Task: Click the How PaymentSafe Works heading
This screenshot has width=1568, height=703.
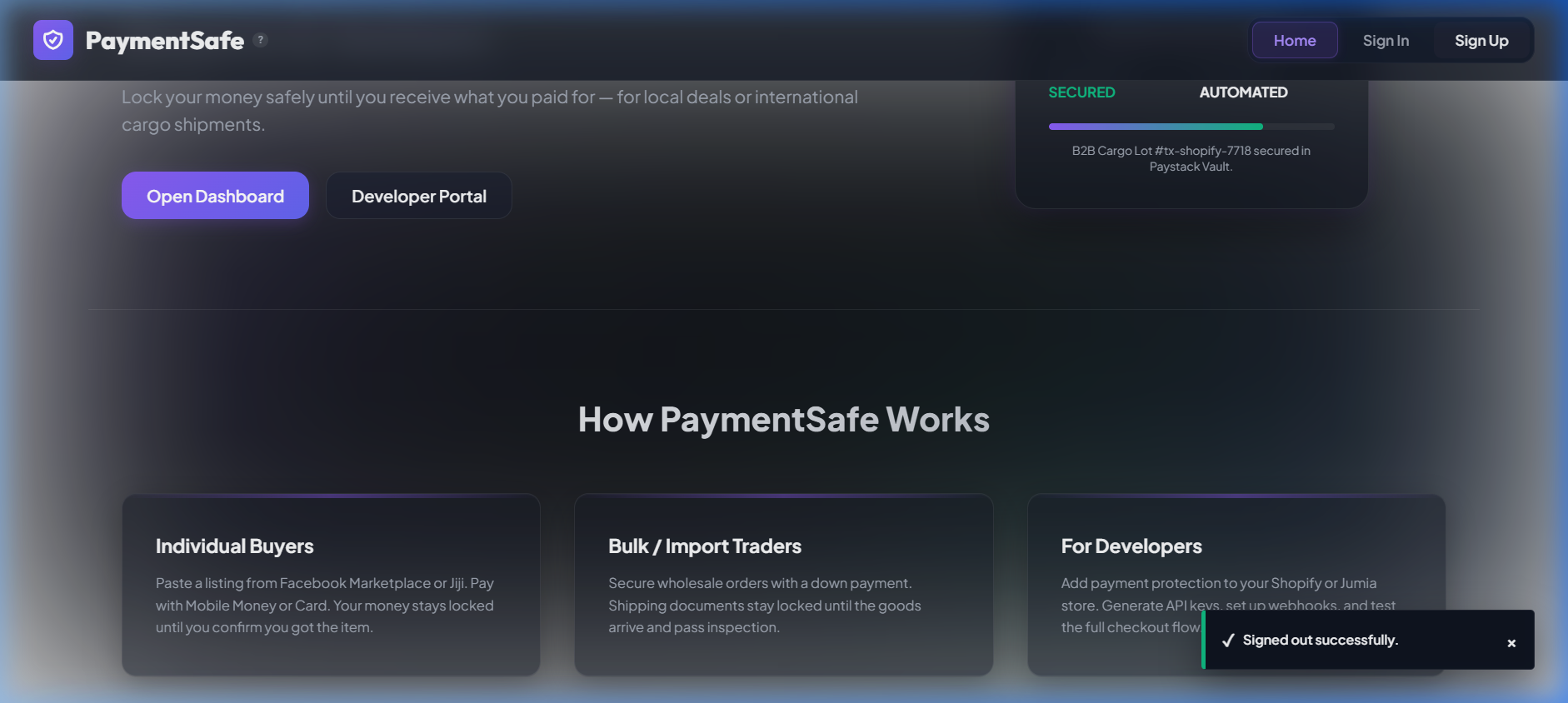Action: (783, 419)
